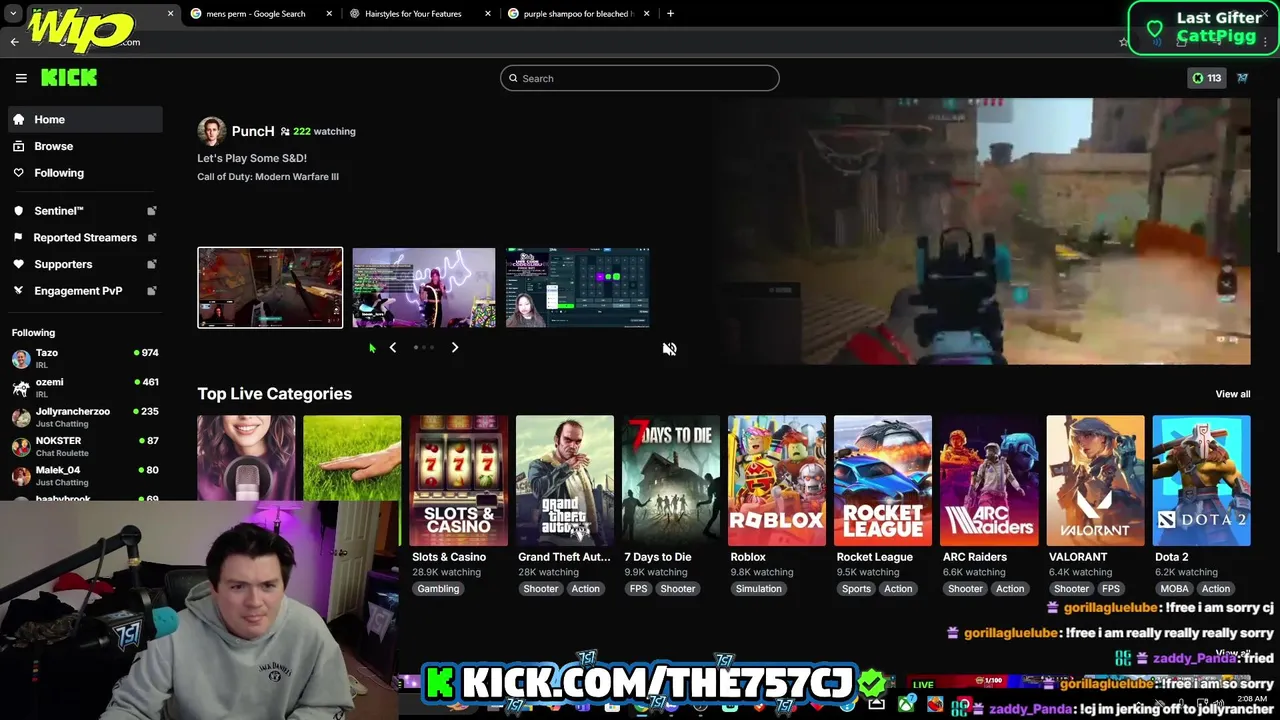The width and height of the screenshot is (1280, 720).
Task: Click the Supporters heart icon
Action: coord(18,264)
